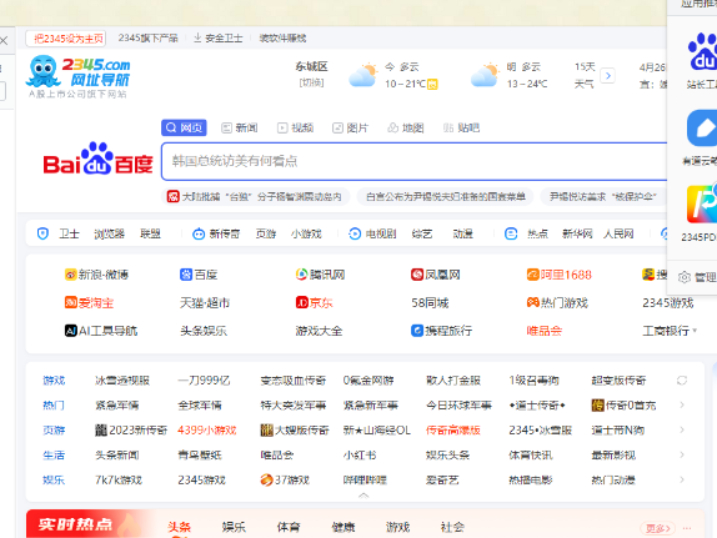The height and width of the screenshot is (538, 717).
Task: Collapse the links panel with up chevron
Action: [364, 495]
